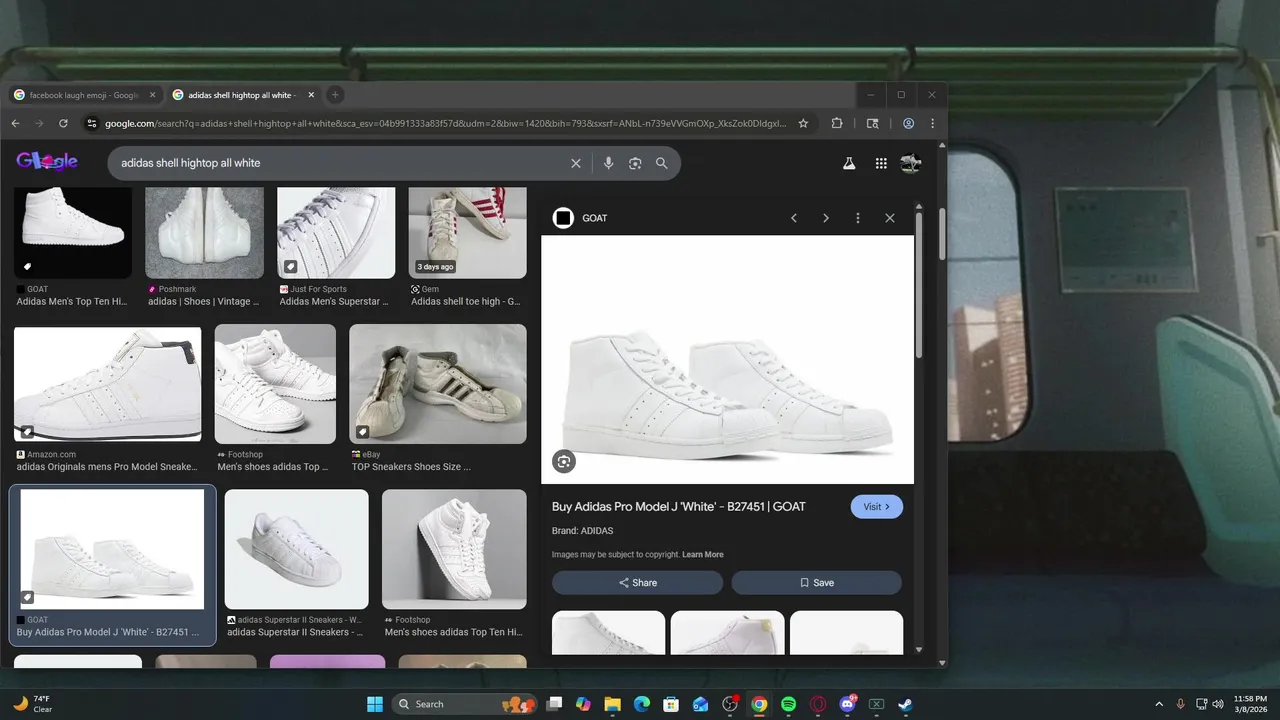Open the Gem adidas shell toe high thumbnail
This screenshot has height=720, width=1280.
click(467, 232)
